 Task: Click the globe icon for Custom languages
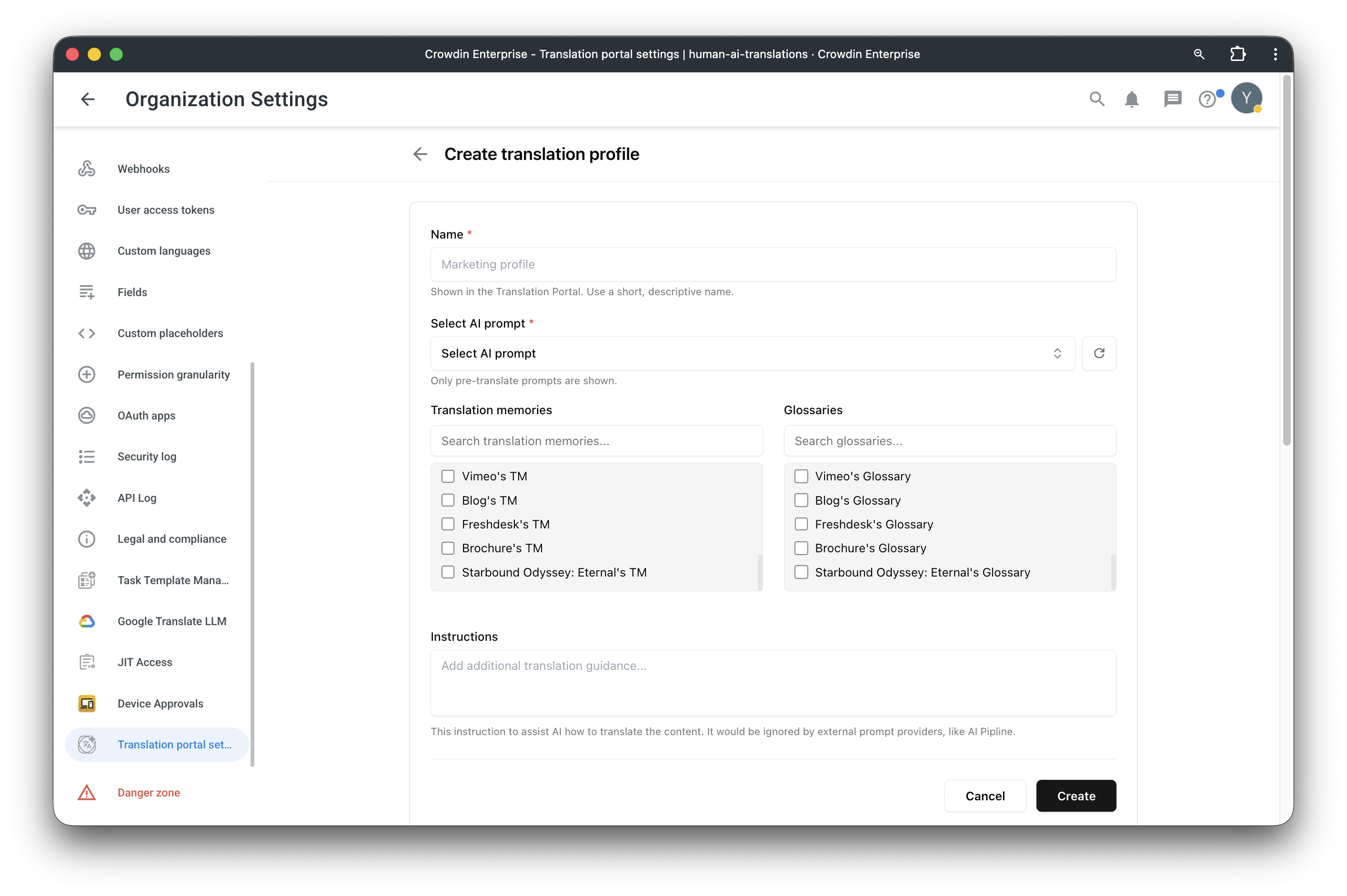87,251
